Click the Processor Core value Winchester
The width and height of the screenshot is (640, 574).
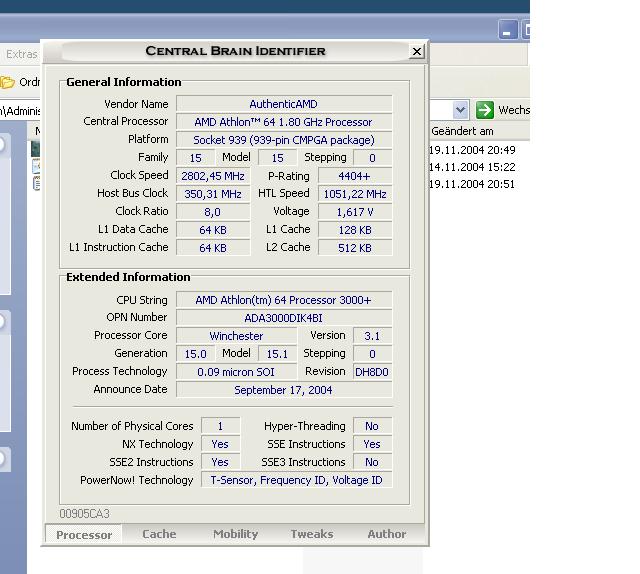coord(236,336)
